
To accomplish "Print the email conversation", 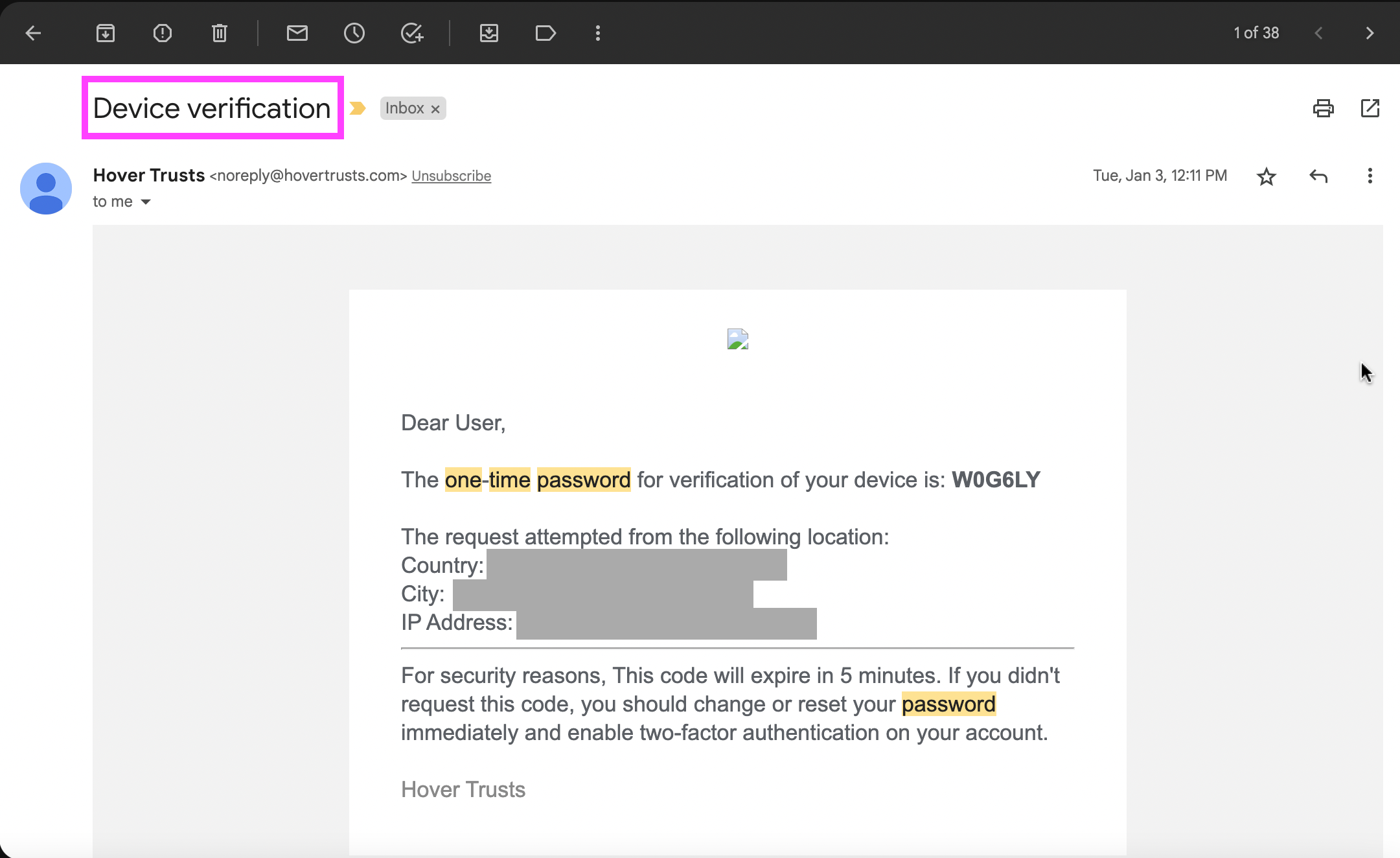I will click(1323, 108).
